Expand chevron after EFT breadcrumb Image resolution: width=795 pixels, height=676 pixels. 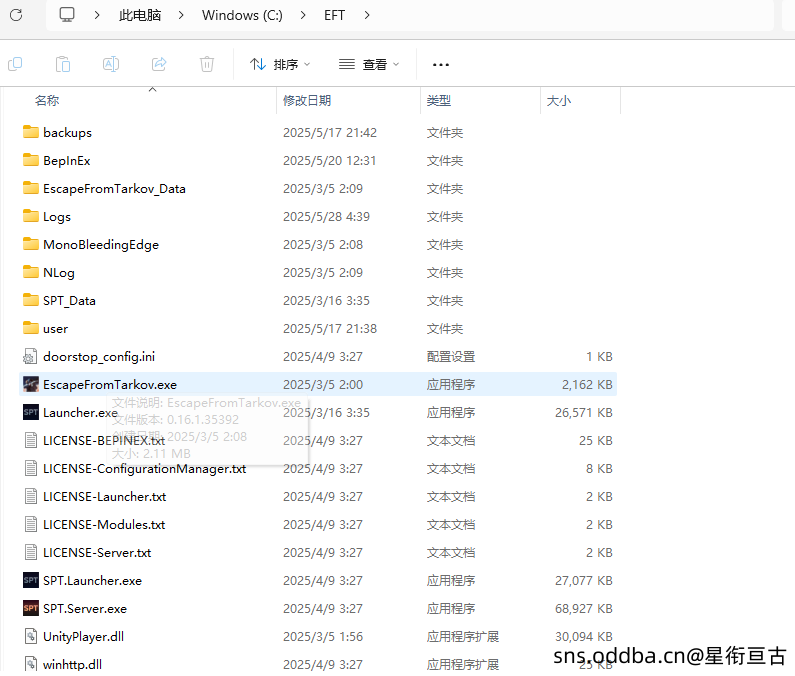[x=367, y=15]
